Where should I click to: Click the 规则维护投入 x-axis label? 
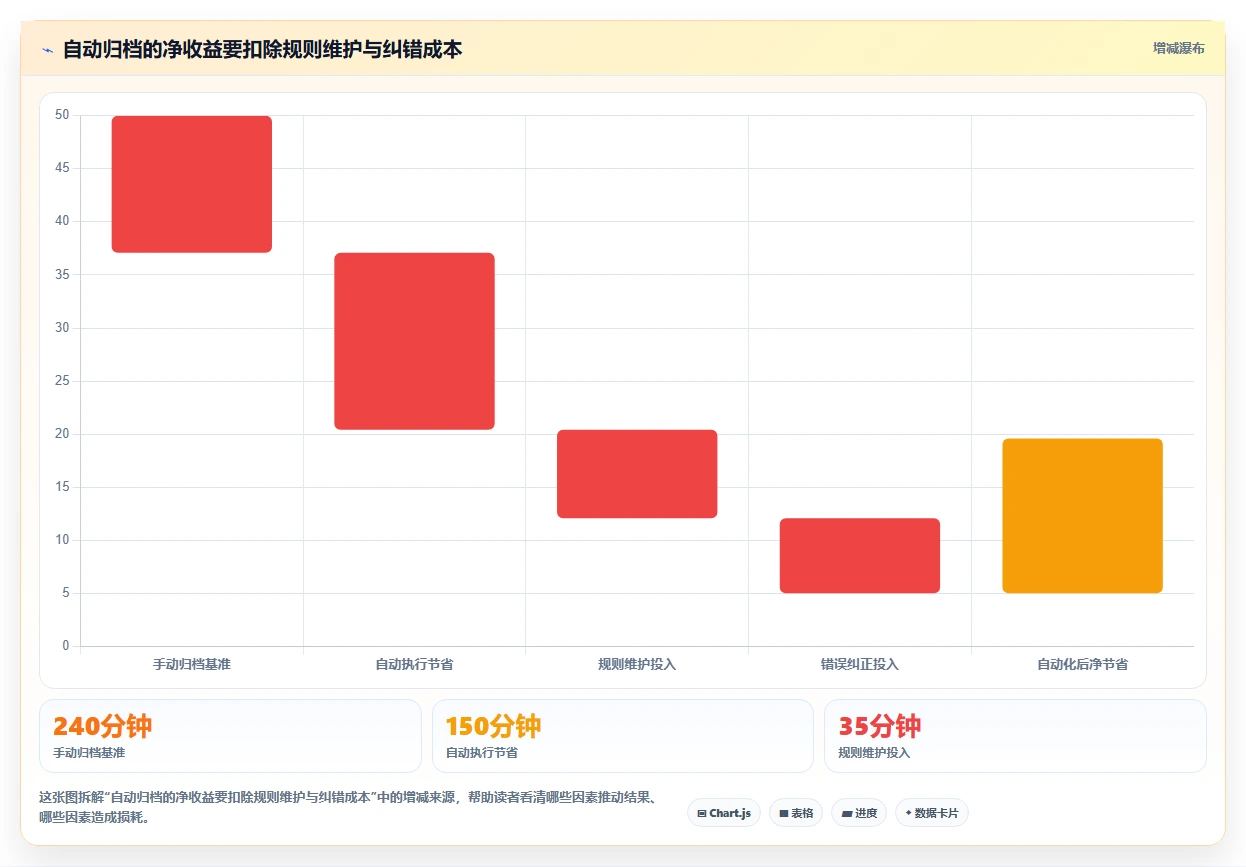637,664
